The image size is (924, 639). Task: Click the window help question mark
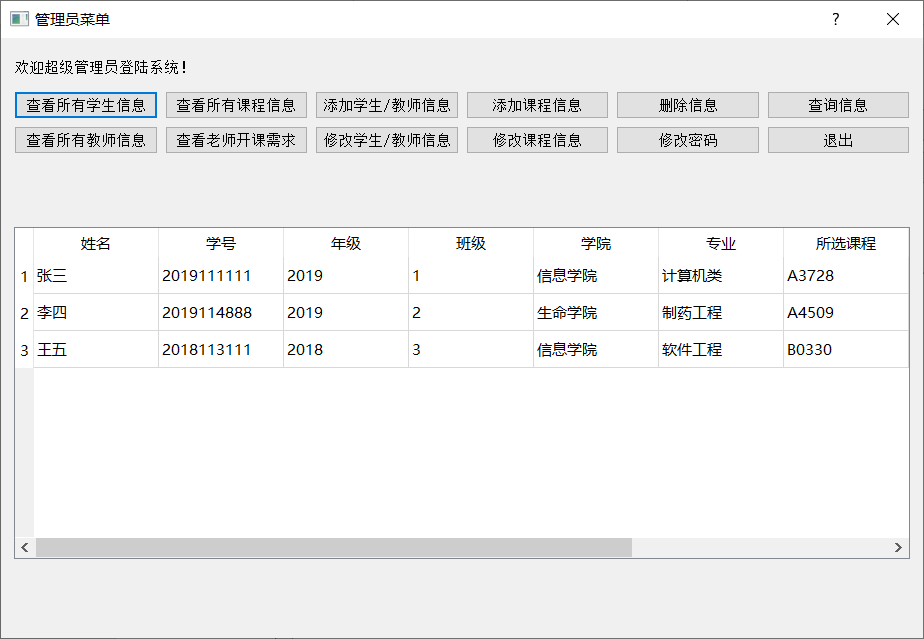[836, 19]
